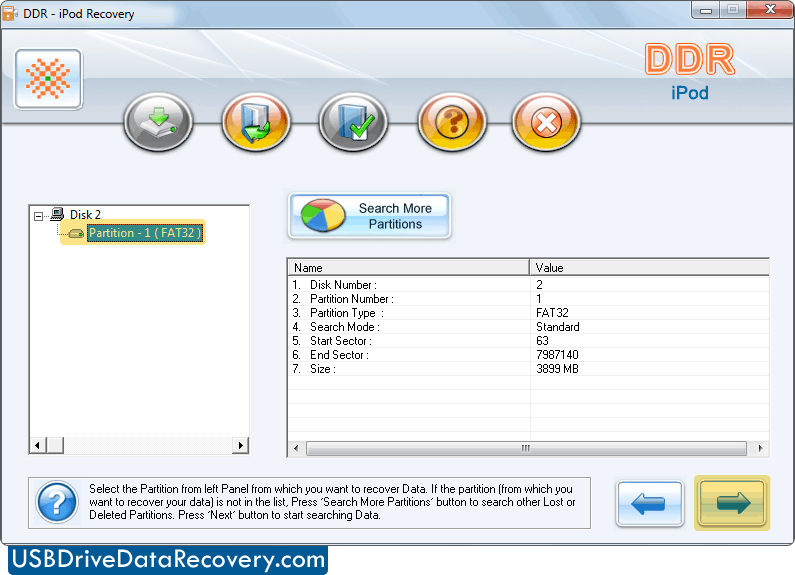The width and height of the screenshot is (795, 575).
Task: Open help via question mark toolbar icon
Action: point(452,122)
